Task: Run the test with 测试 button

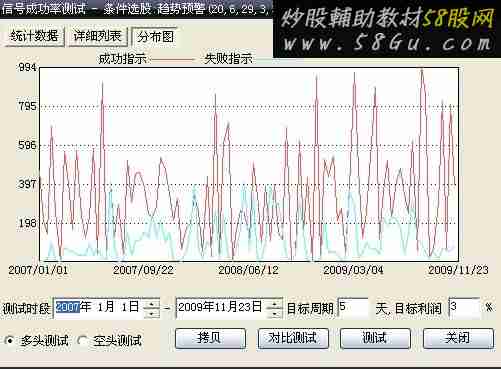Action: 375,338
